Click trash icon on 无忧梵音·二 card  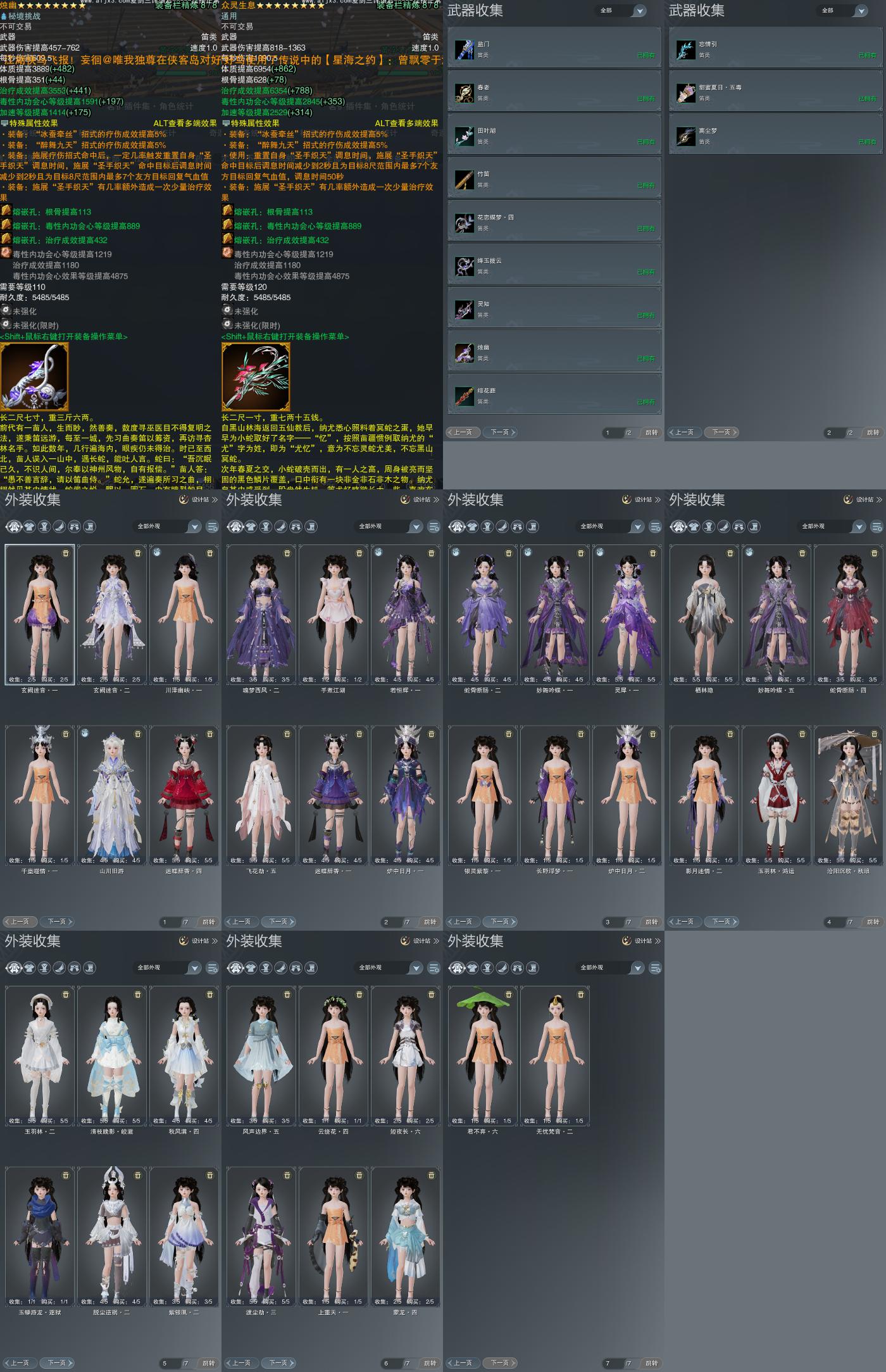pyautogui.click(x=581, y=995)
